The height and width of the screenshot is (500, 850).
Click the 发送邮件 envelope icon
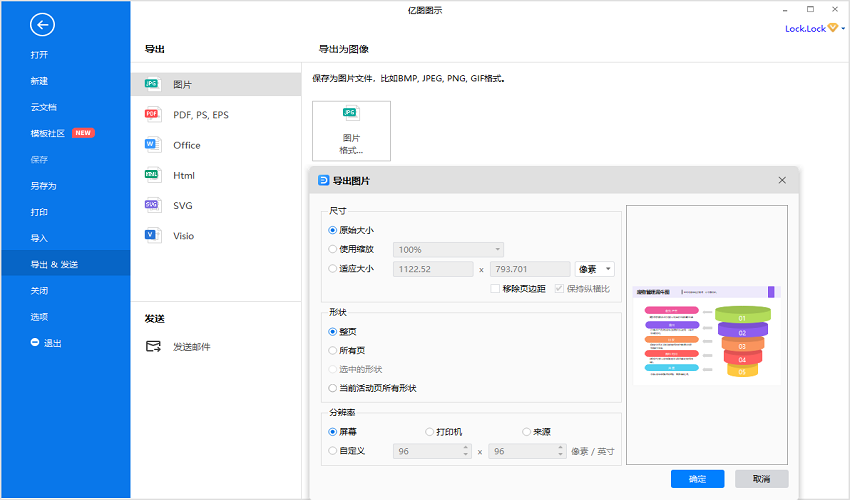[153, 347]
